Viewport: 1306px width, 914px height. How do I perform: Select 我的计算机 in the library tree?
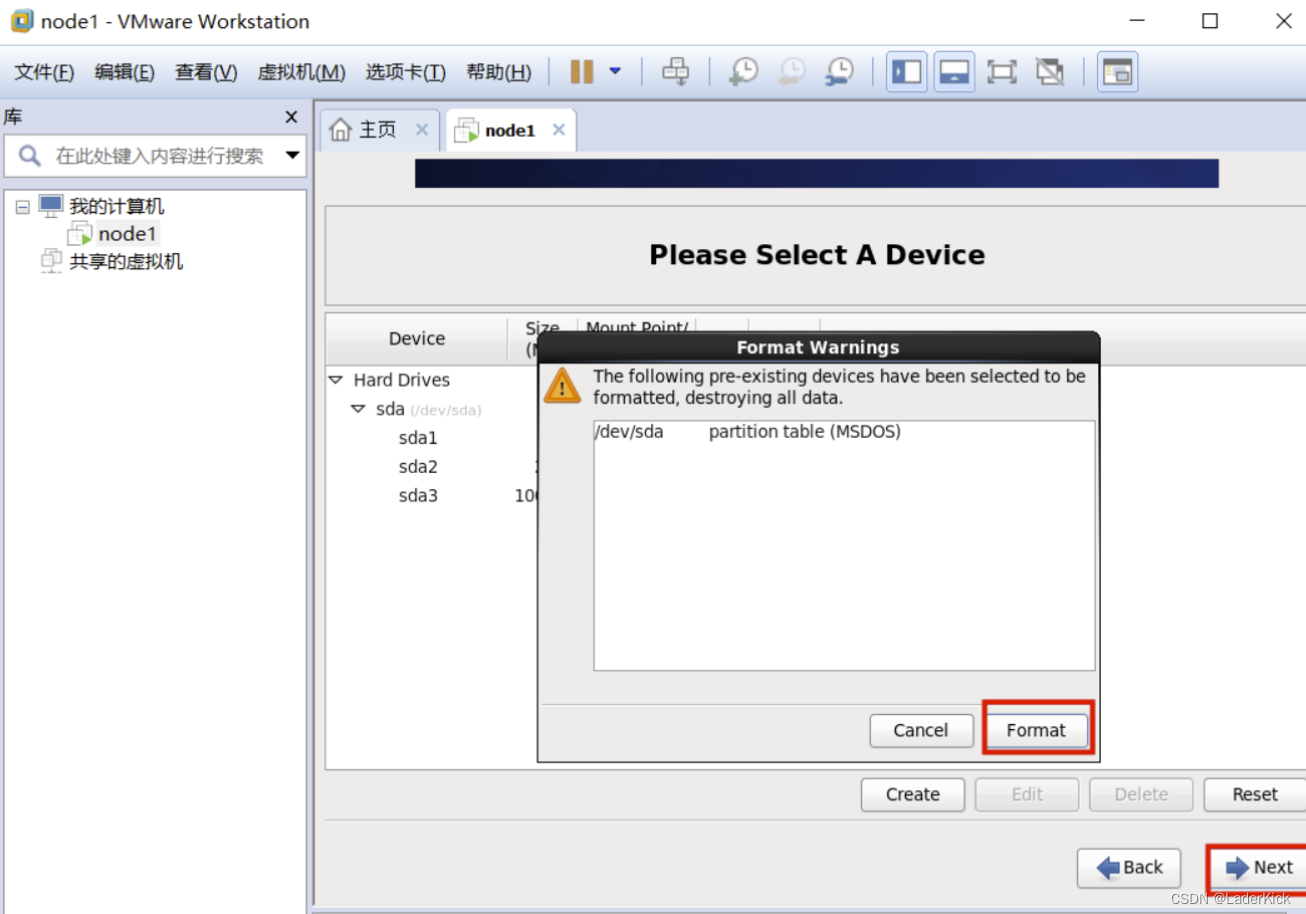tap(116, 207)
